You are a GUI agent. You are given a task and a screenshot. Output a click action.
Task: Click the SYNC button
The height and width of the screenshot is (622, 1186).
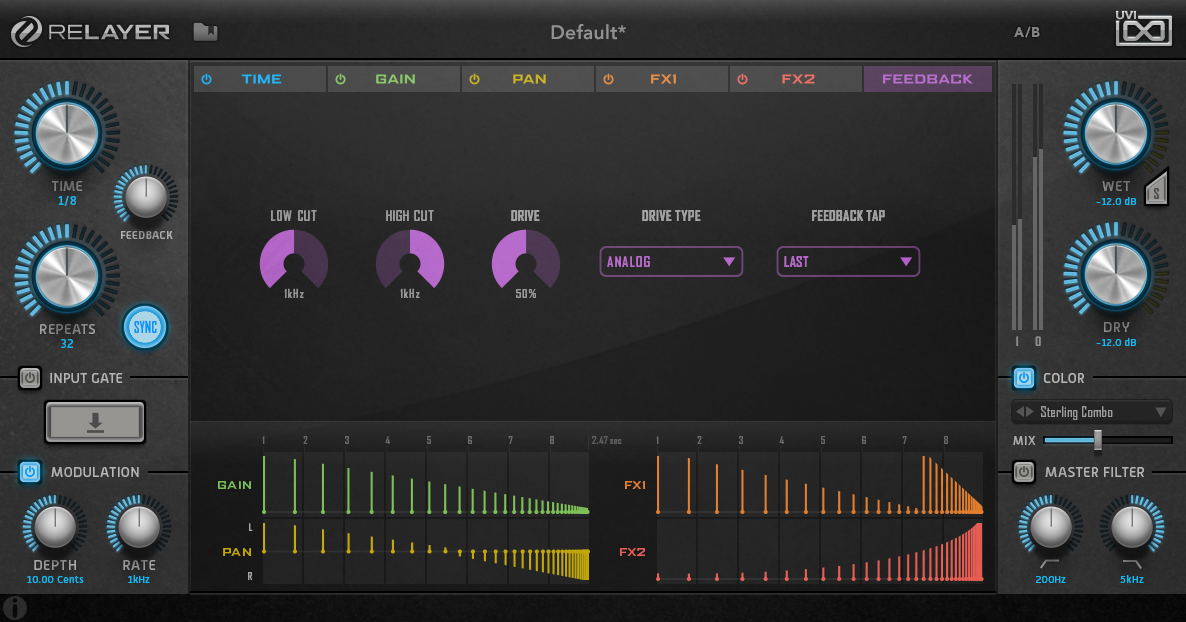(145, 327)
